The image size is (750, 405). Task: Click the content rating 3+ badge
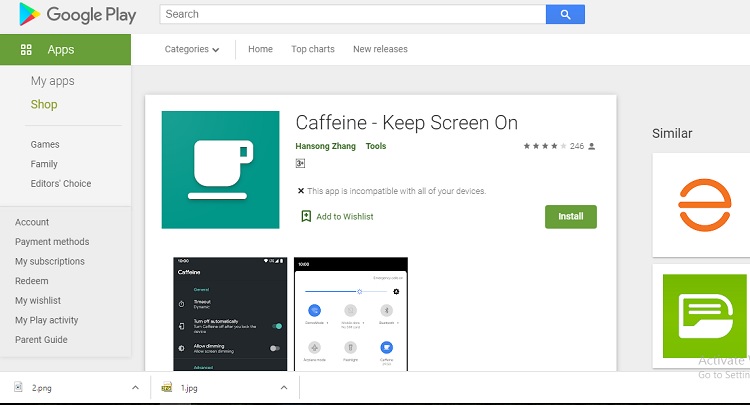click(300, 164)
